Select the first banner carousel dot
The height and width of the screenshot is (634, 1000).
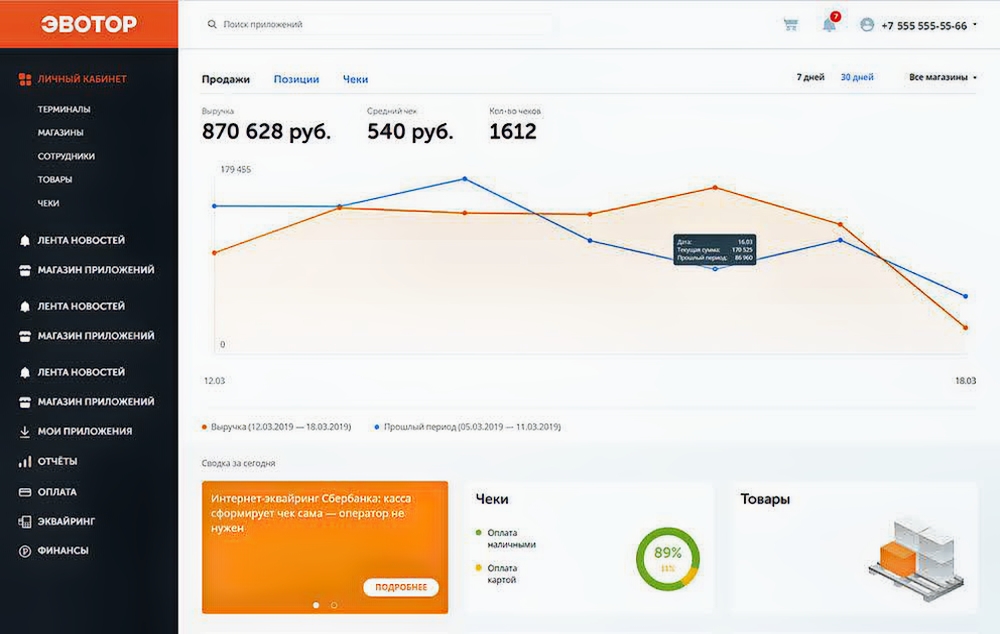coord(316,605)
